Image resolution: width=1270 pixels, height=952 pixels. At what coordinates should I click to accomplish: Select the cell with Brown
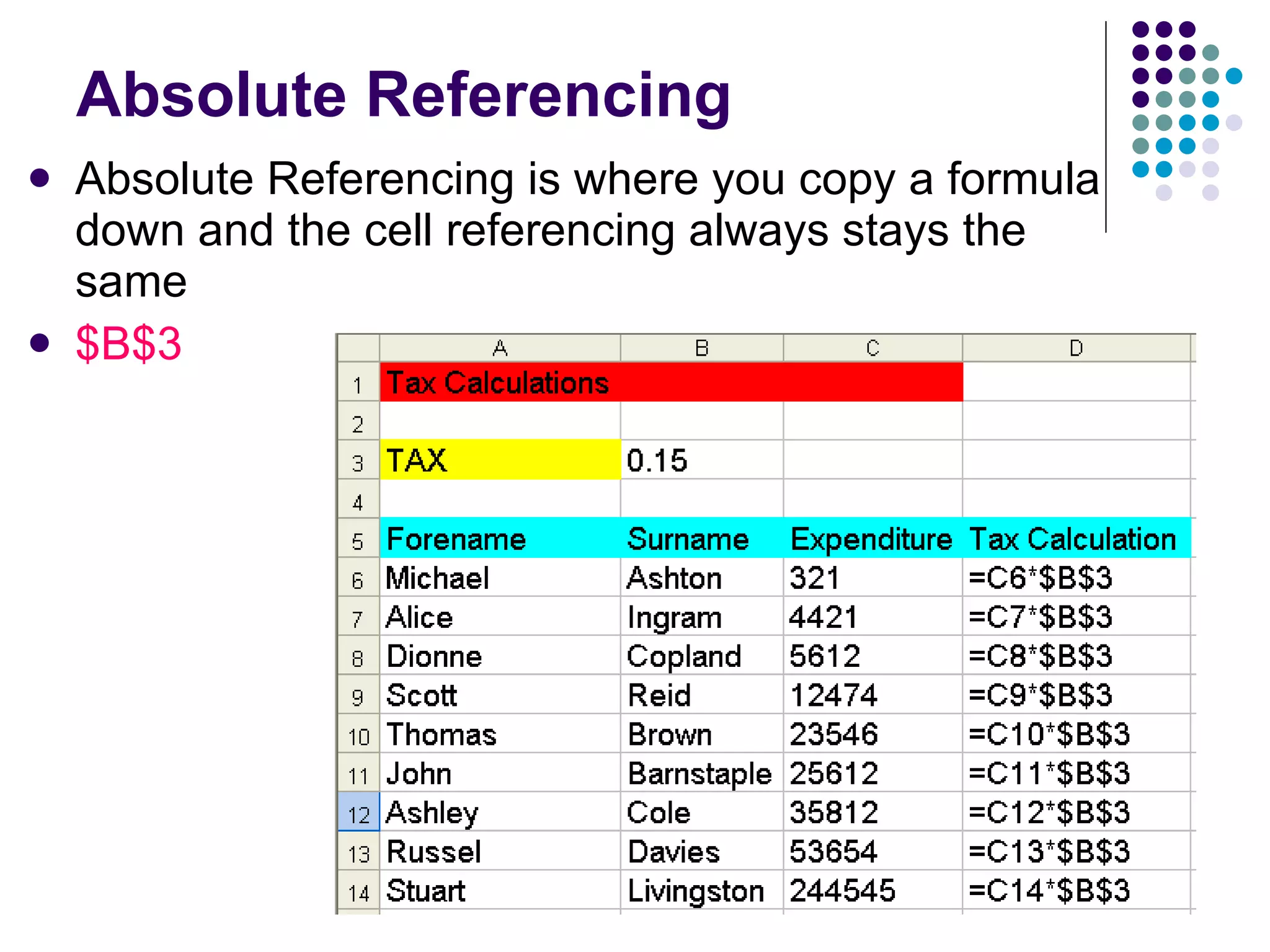[702, 734]
